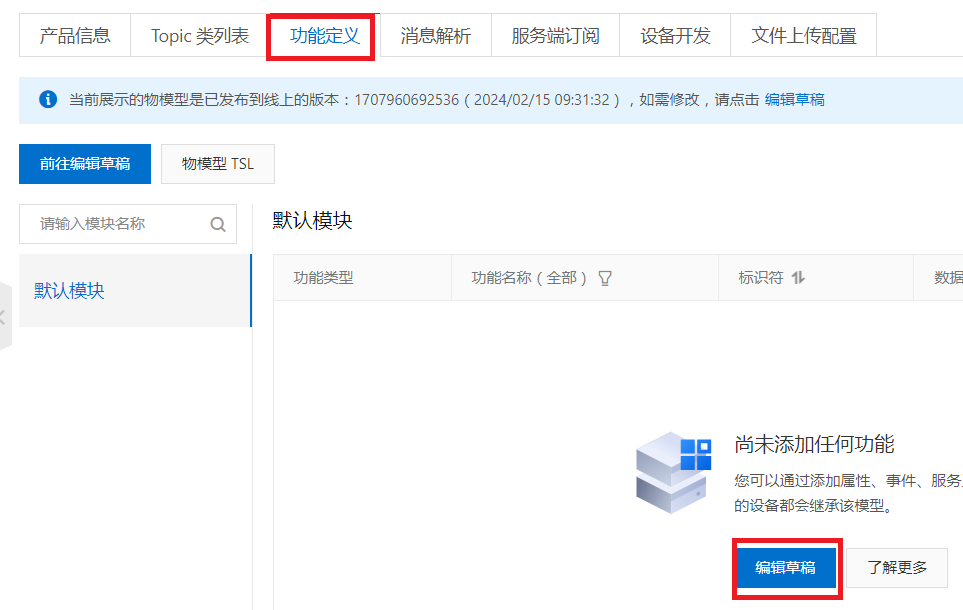963x610 pixels.
Task: Open the 产品信息 tab
Action: pos(75,36)
